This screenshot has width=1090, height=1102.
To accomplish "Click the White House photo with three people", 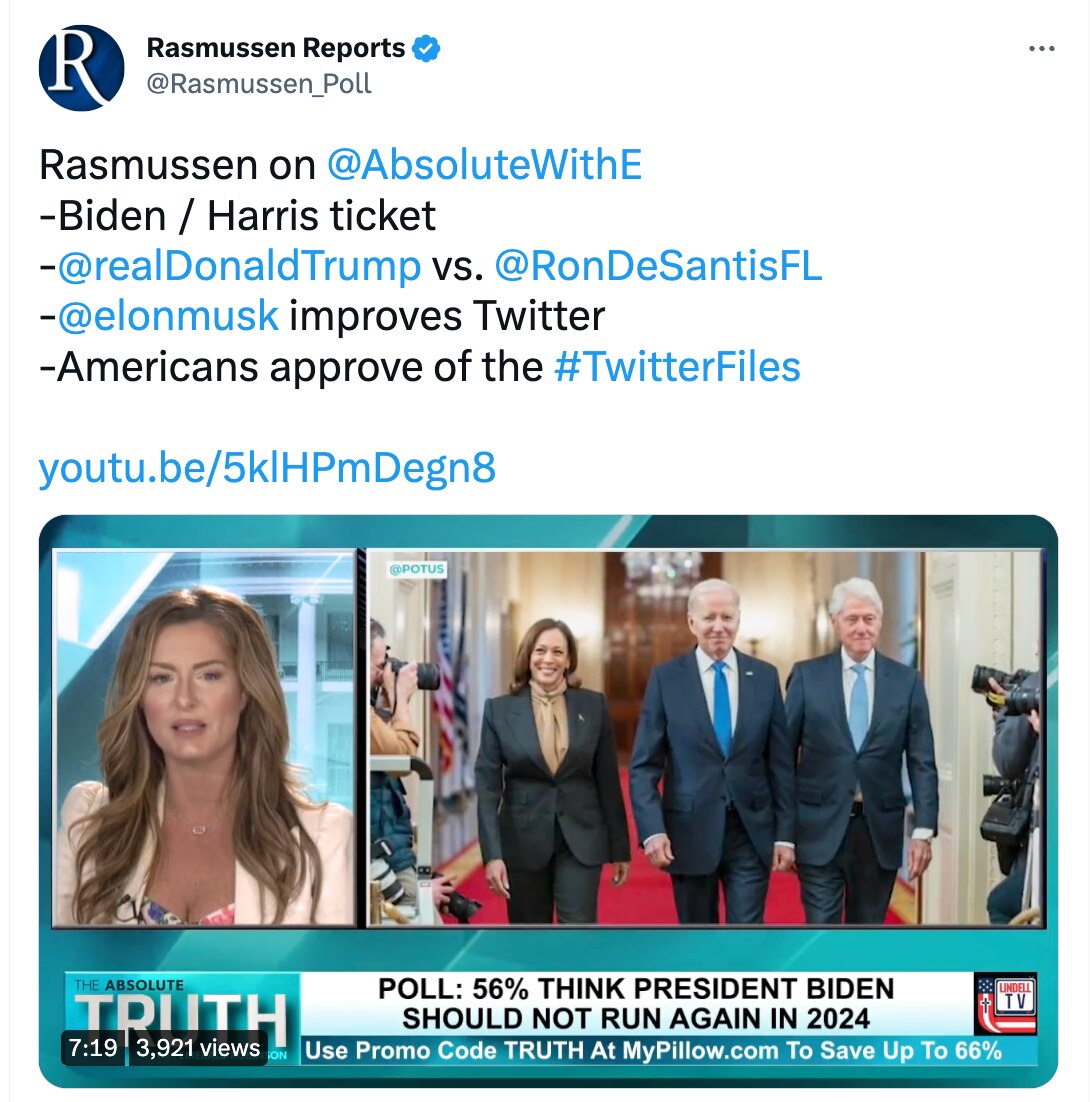I will [706, 737].
